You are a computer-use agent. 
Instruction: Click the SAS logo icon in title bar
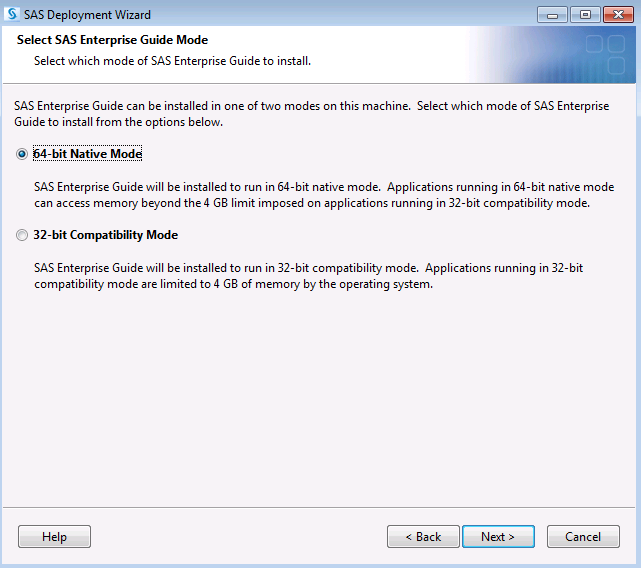click(12, 14)
